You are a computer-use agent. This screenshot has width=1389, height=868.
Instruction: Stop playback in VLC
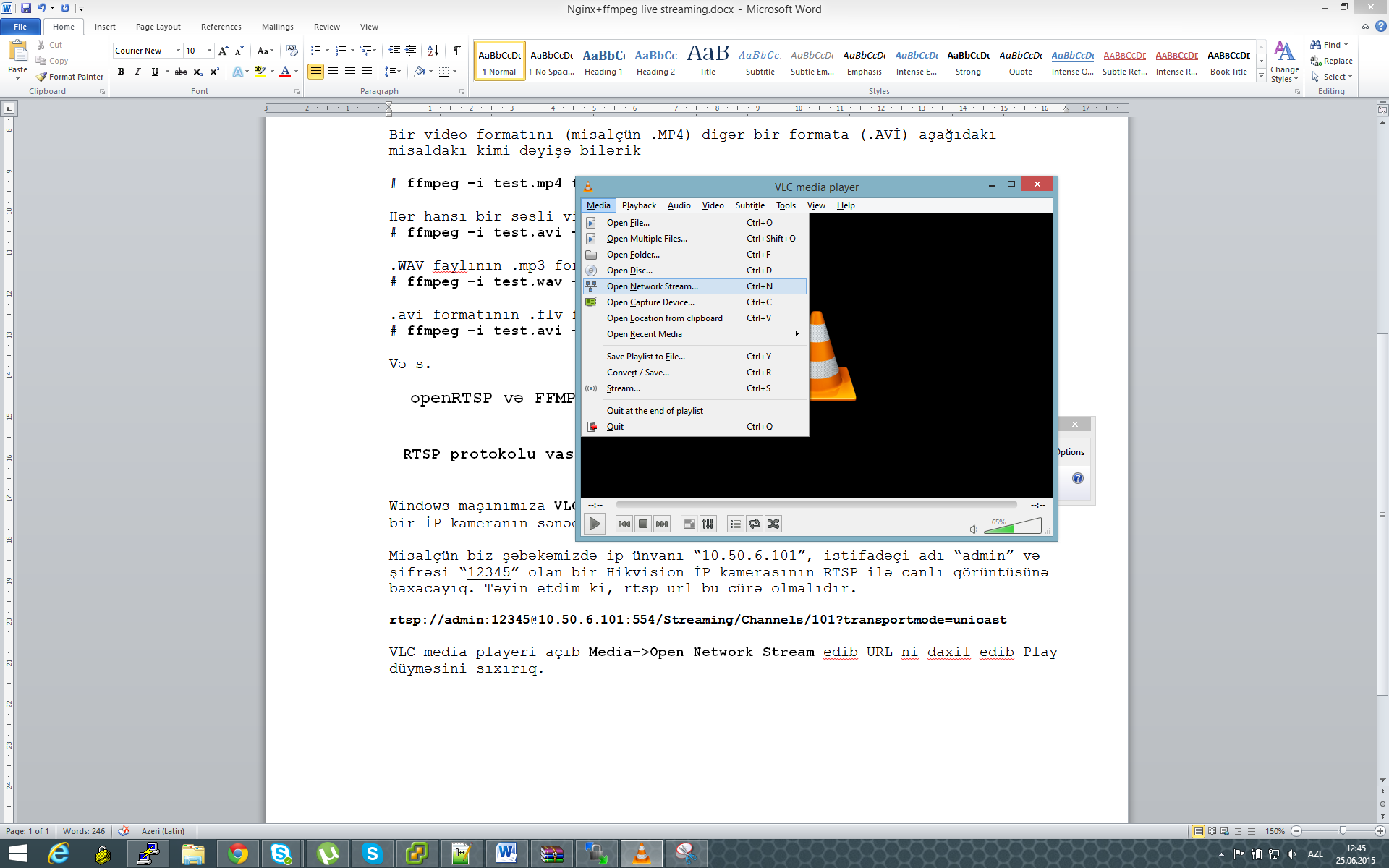coord(643,524)
